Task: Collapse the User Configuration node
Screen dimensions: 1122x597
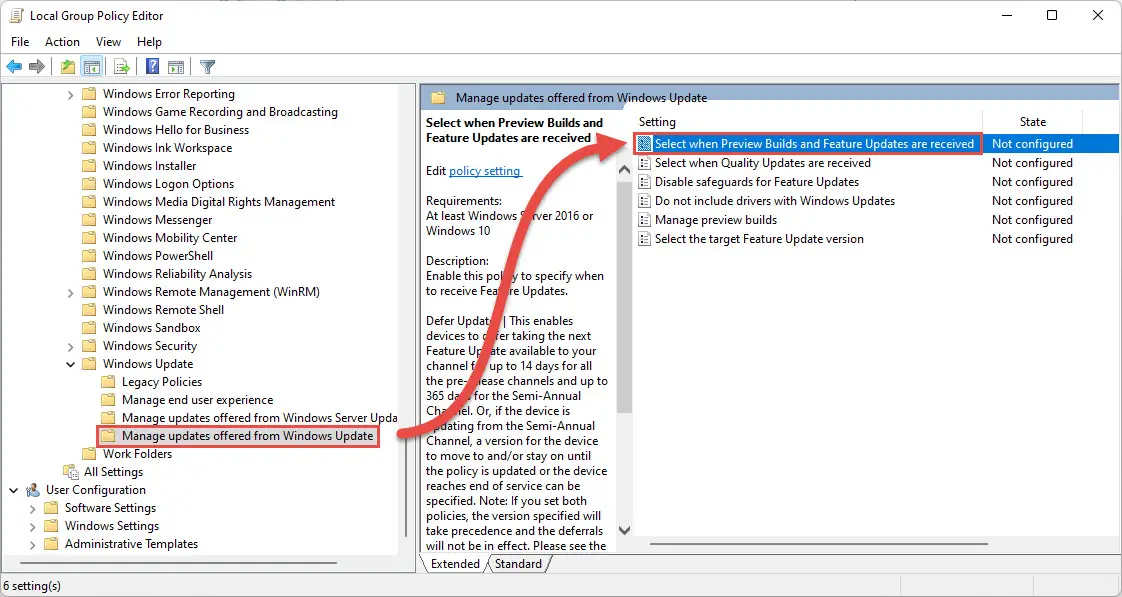Action: [14, 490]
